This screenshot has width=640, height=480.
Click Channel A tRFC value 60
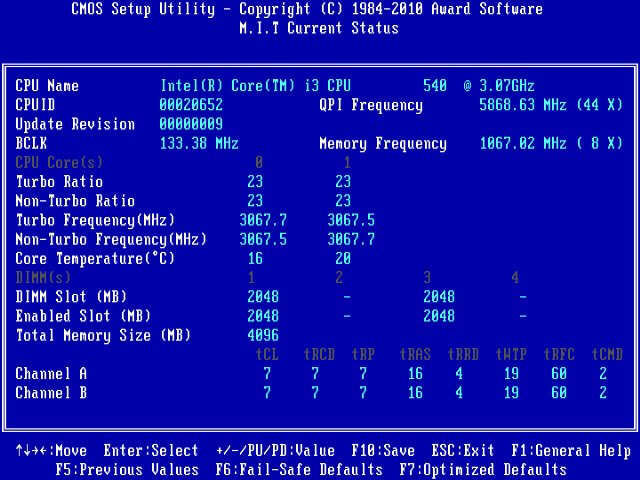coord(559,373)
